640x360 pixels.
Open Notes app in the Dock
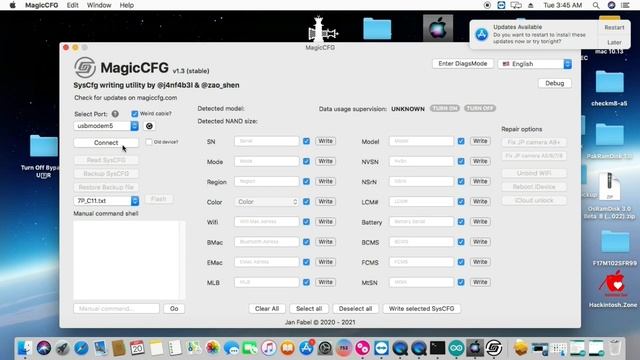click(x=156, y=348)
